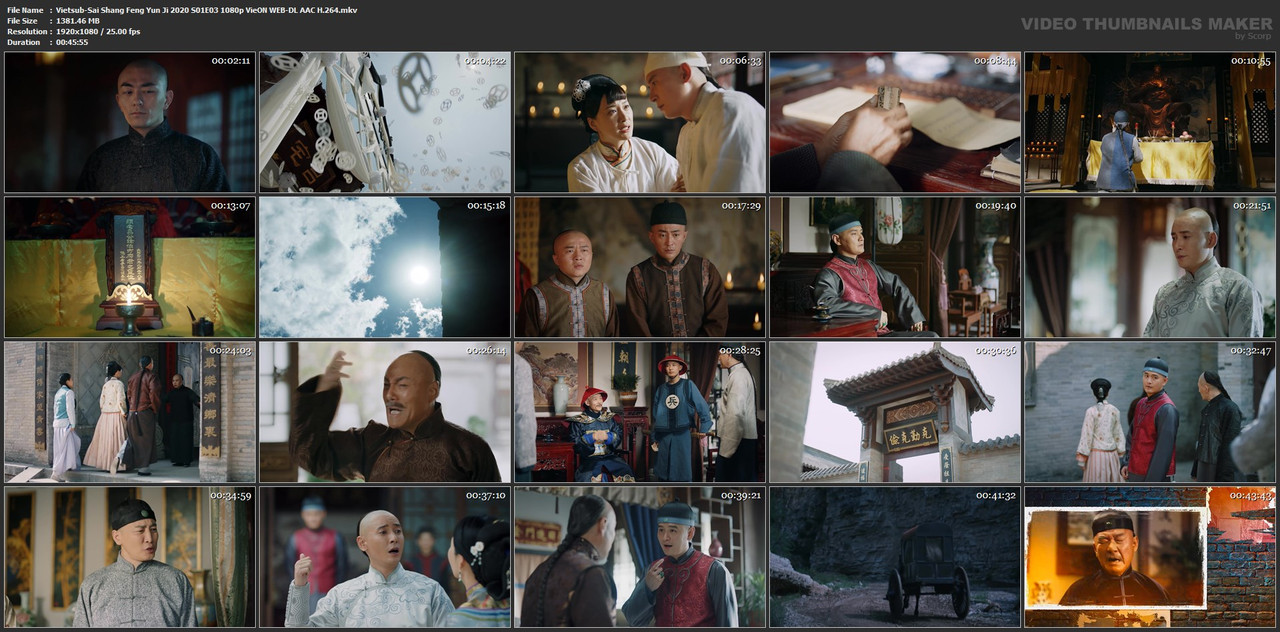Click the thumbnail at 00:32:47
This screenshot has width=1280, height=632.
1150,412
